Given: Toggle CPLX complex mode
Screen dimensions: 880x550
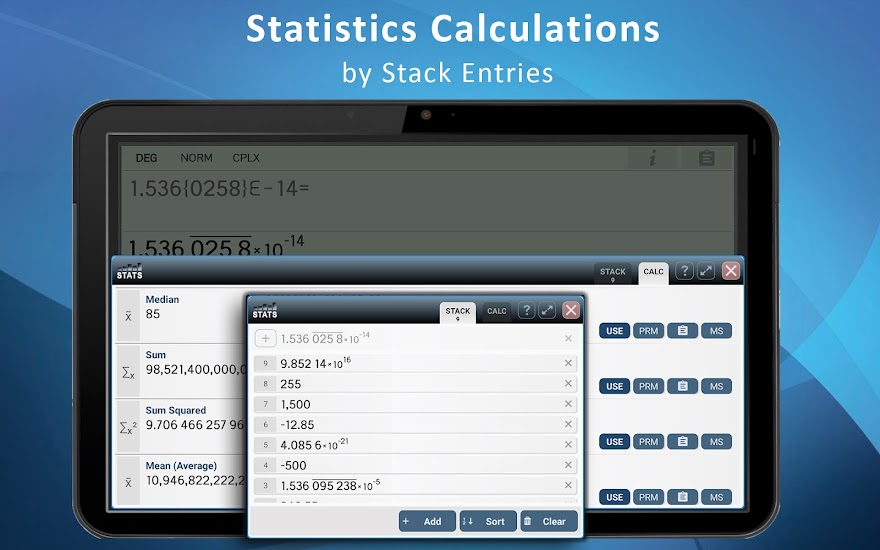Looking at the screenshot, I should click(x=246, y=158).
